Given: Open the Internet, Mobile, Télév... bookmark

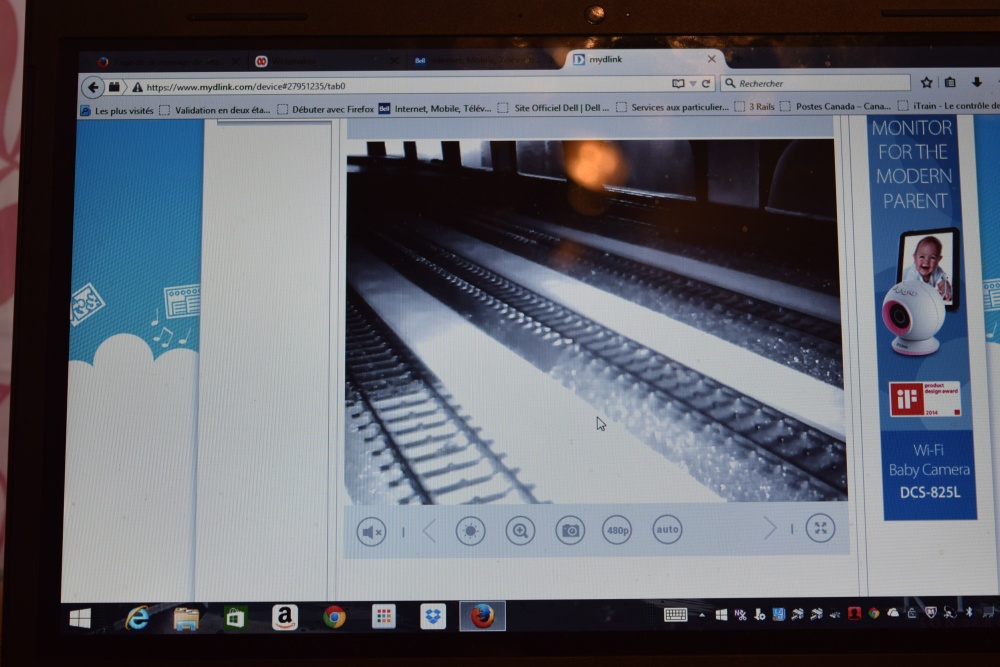Looking at the screenshot, I should click(436, 108).
